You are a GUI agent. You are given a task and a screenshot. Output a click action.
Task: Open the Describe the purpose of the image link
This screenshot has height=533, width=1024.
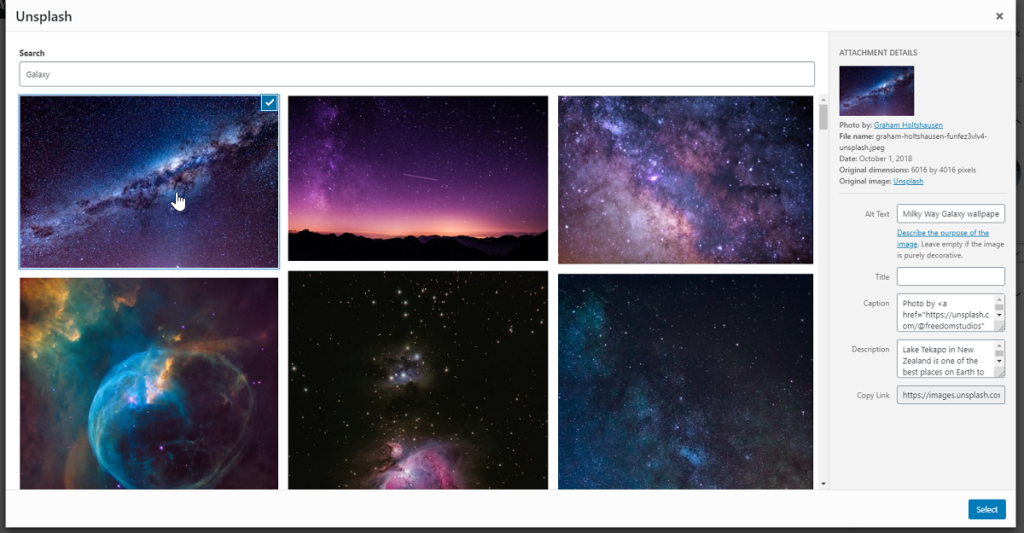(942, 238)
